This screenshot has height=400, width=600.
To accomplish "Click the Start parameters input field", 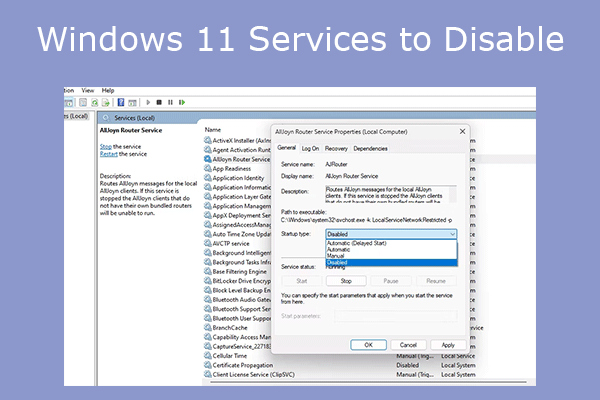I will pos(396,316).
